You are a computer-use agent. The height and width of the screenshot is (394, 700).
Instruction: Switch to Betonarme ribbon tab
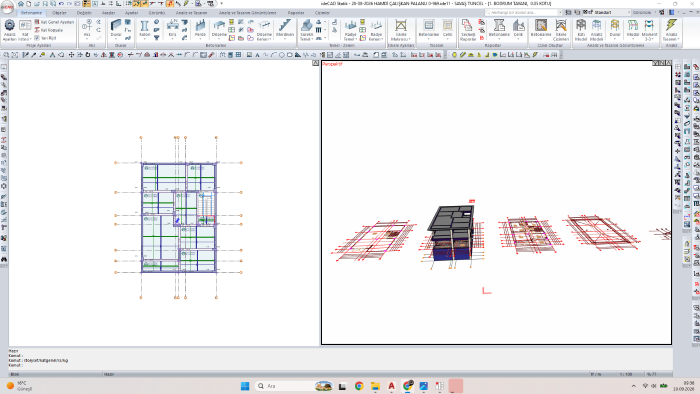point(31,13)
